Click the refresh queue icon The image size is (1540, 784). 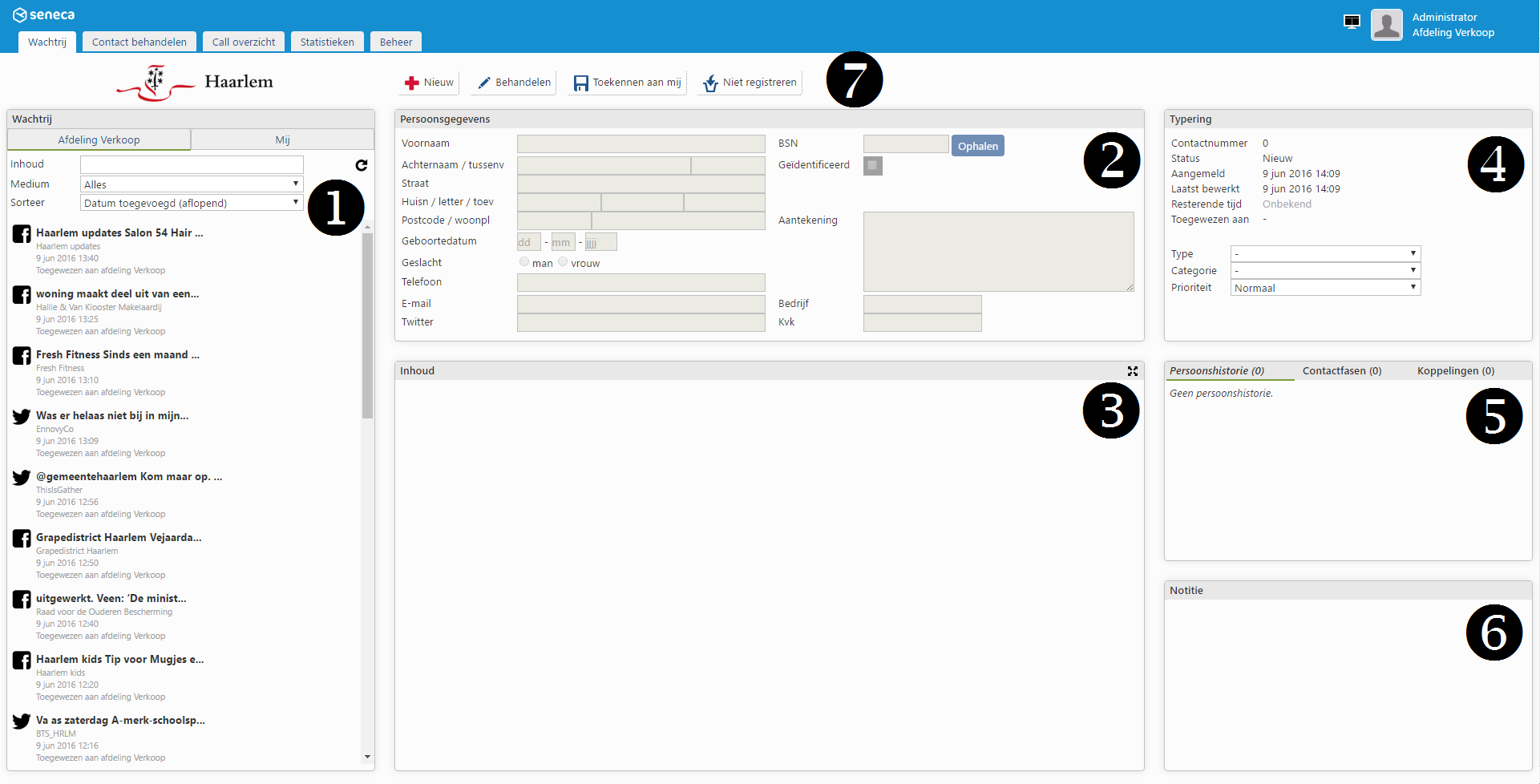(x=362, y=165)
